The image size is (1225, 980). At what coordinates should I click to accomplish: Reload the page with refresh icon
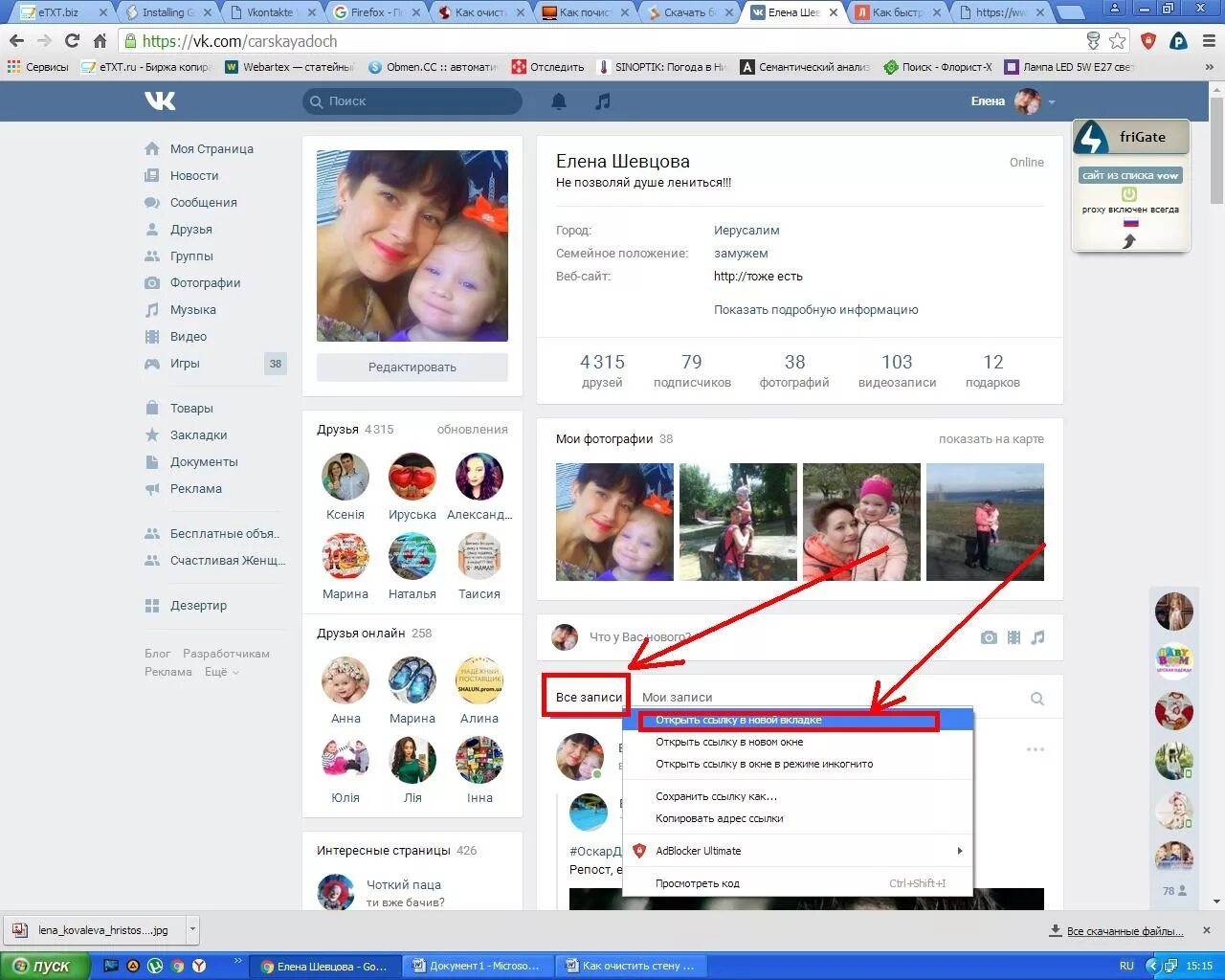pos(72,41)
